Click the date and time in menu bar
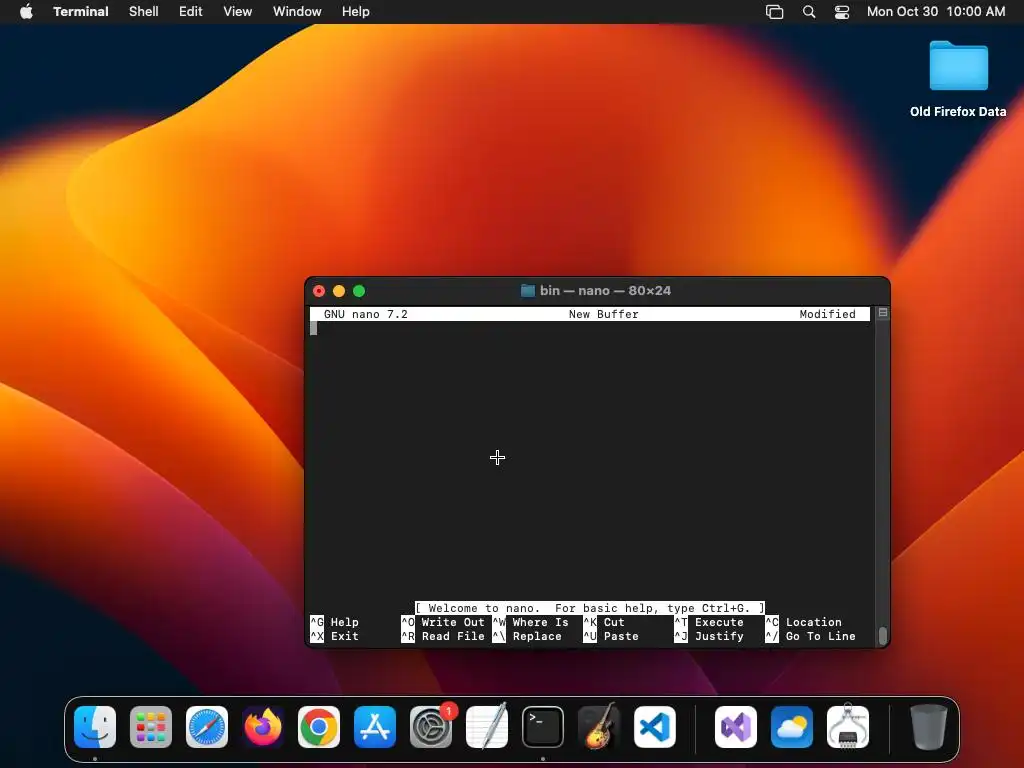 tap(936, 12)
